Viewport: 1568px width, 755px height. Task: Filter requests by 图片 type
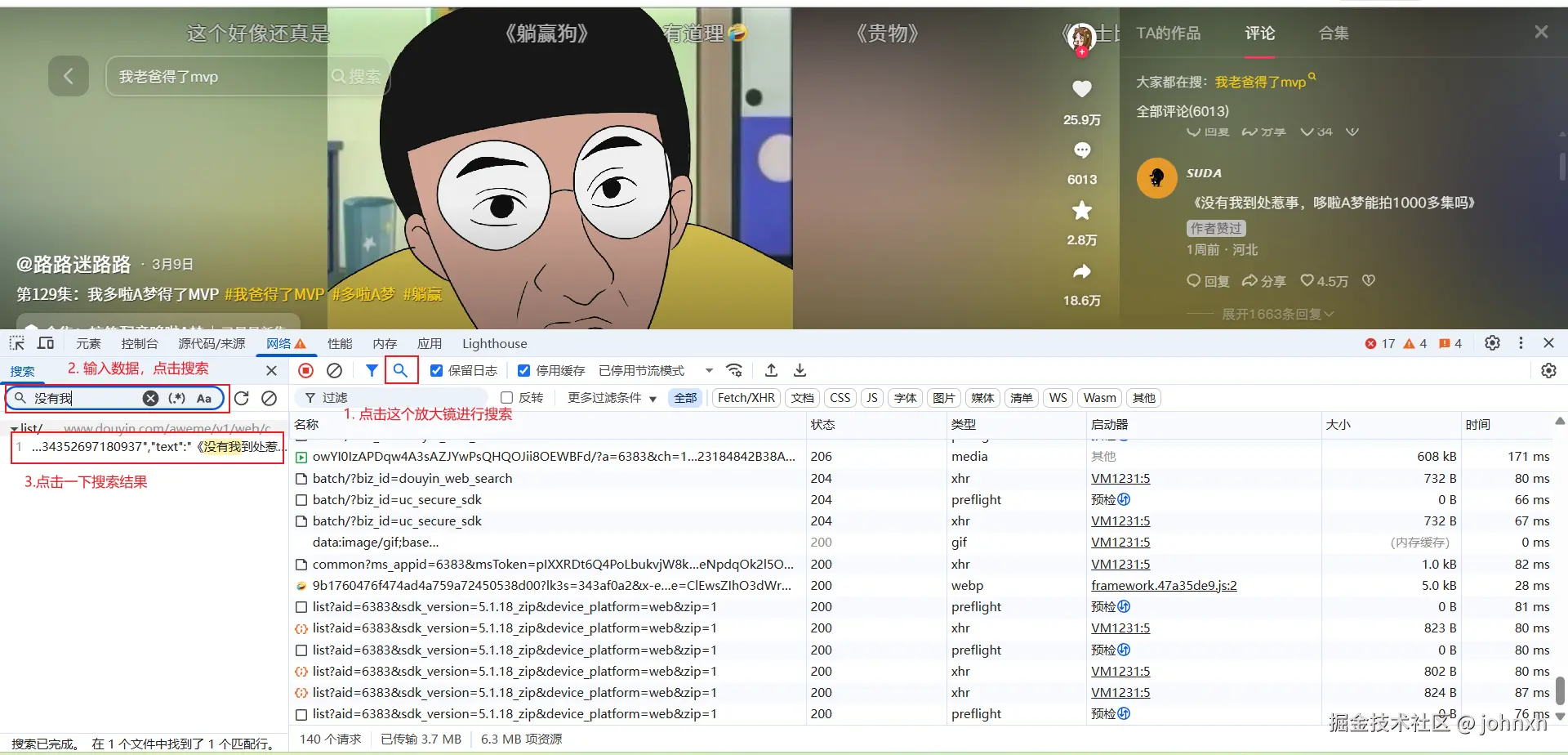pyautogui.click(x=944, y=398)
